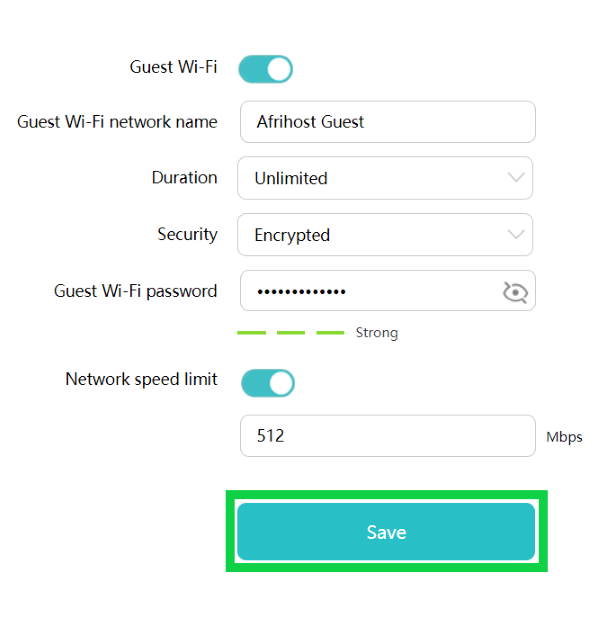Click the "Guest Wi-Fi network name" label
Screen dimensions: 600x637
[117, 122]
